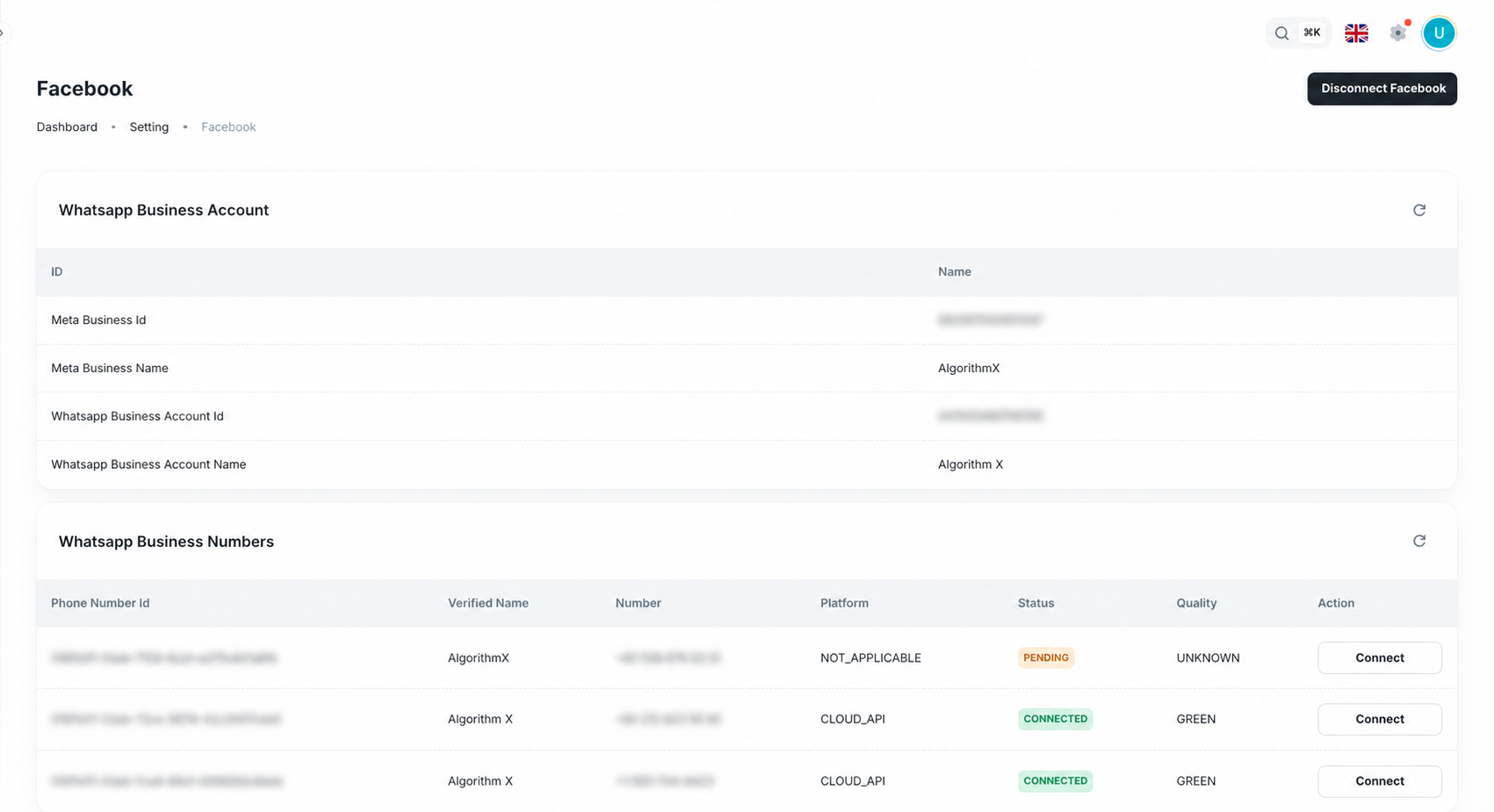This screenshot has height=812, width=1494.
Task: Select the NOT_APPLICABLE platform cell
Action: pos(870,658)
